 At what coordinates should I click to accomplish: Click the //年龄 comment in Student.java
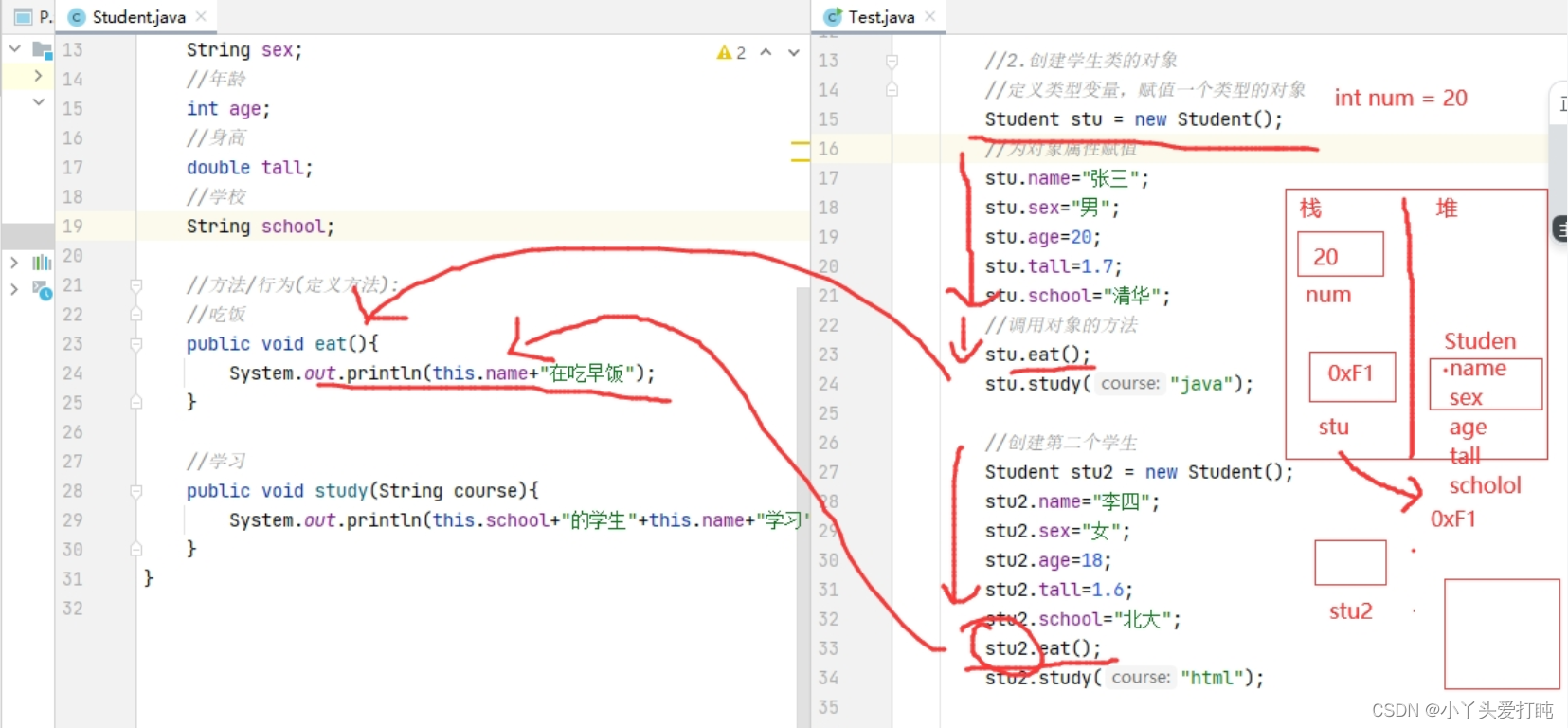216,80
